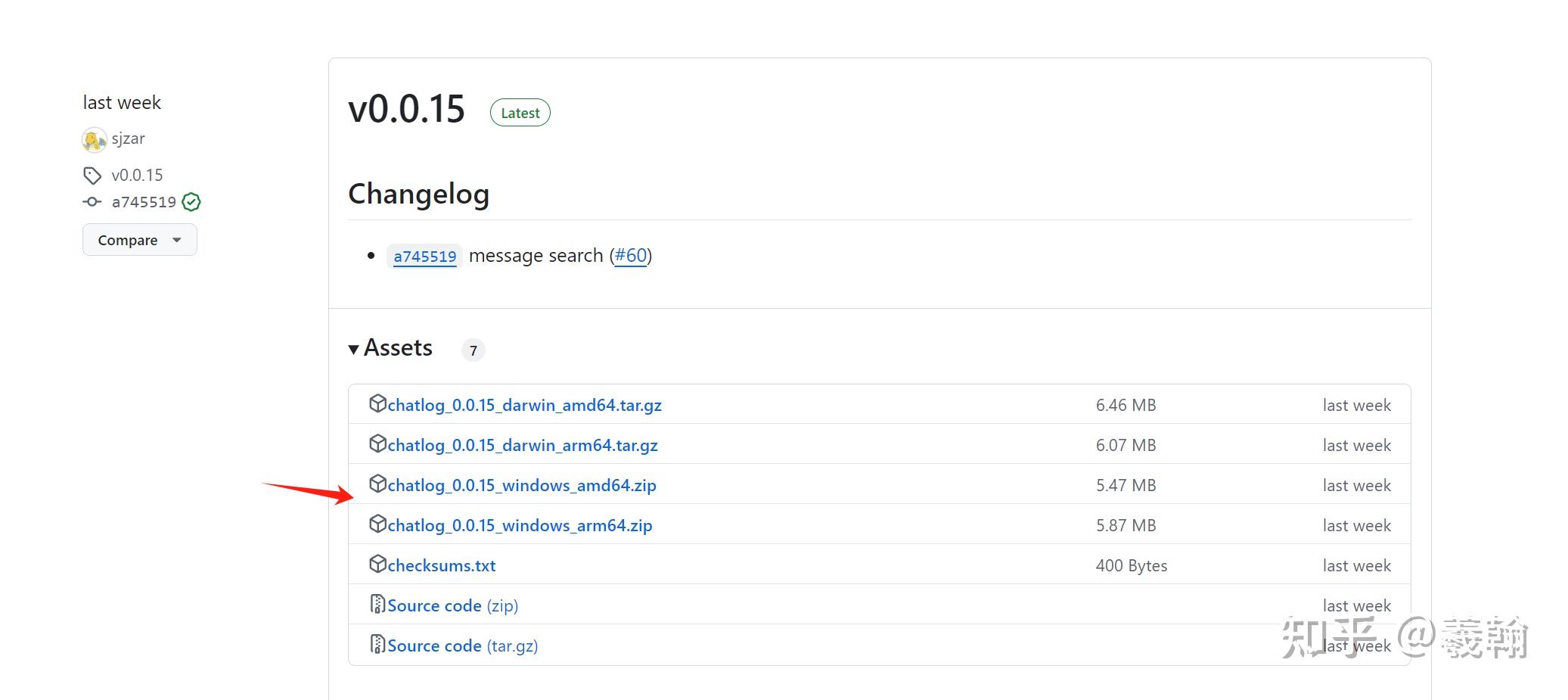Open commit a745519 link in Changelog
Viewport: 1568px width, 700px height.
[x=424, y=256]
